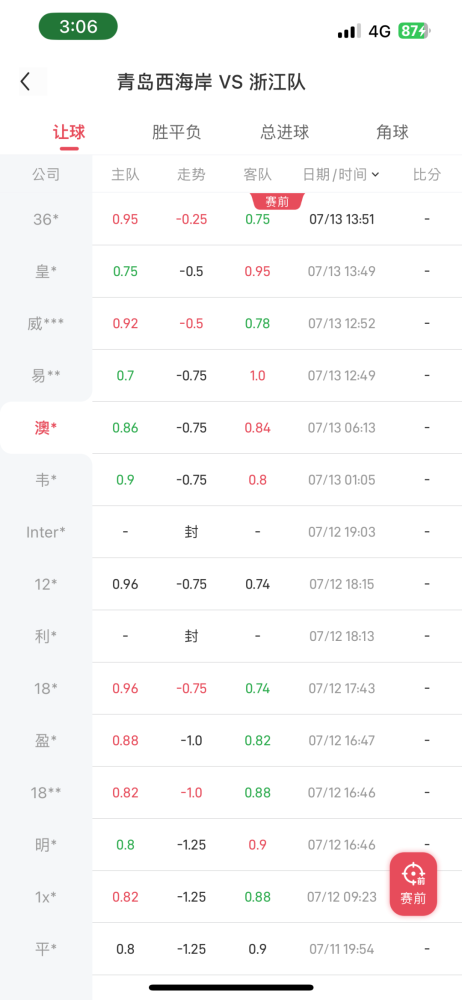Tap the back arrow icon
Image resolution: width=462 pixels, height=1000 pixels.
tap(26, 82)
